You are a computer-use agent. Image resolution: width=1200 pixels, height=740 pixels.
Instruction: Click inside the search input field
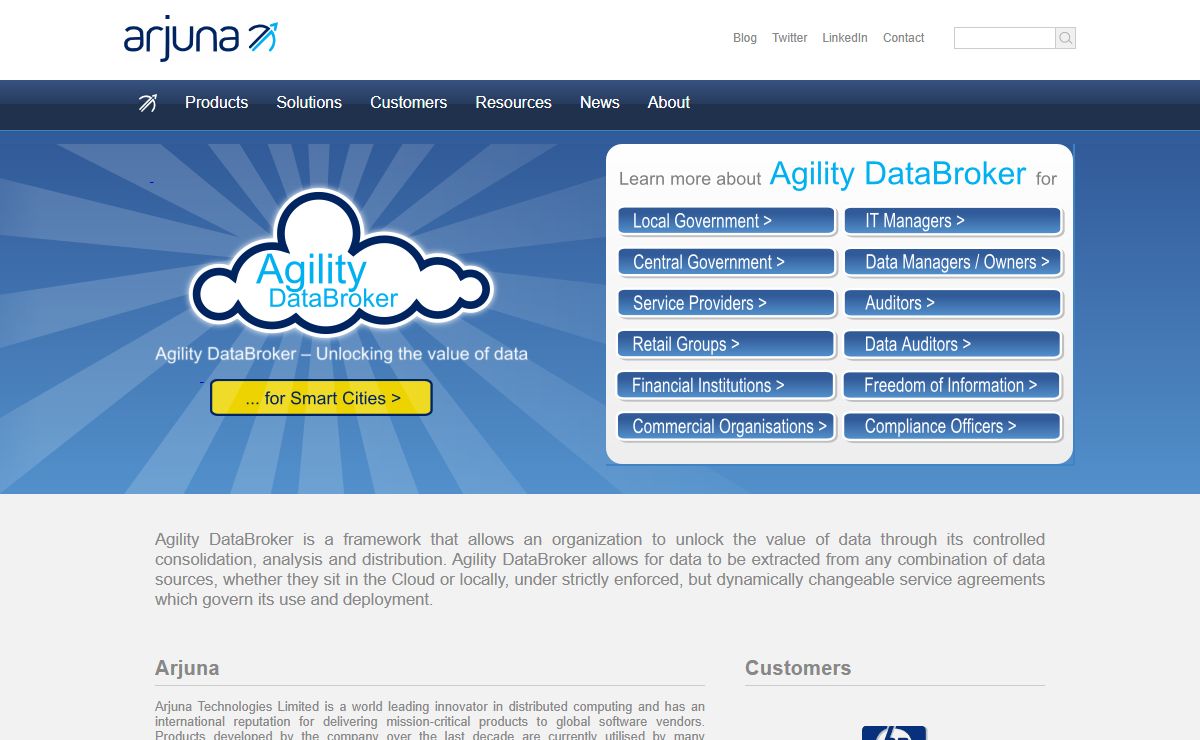pos(1005,38)
